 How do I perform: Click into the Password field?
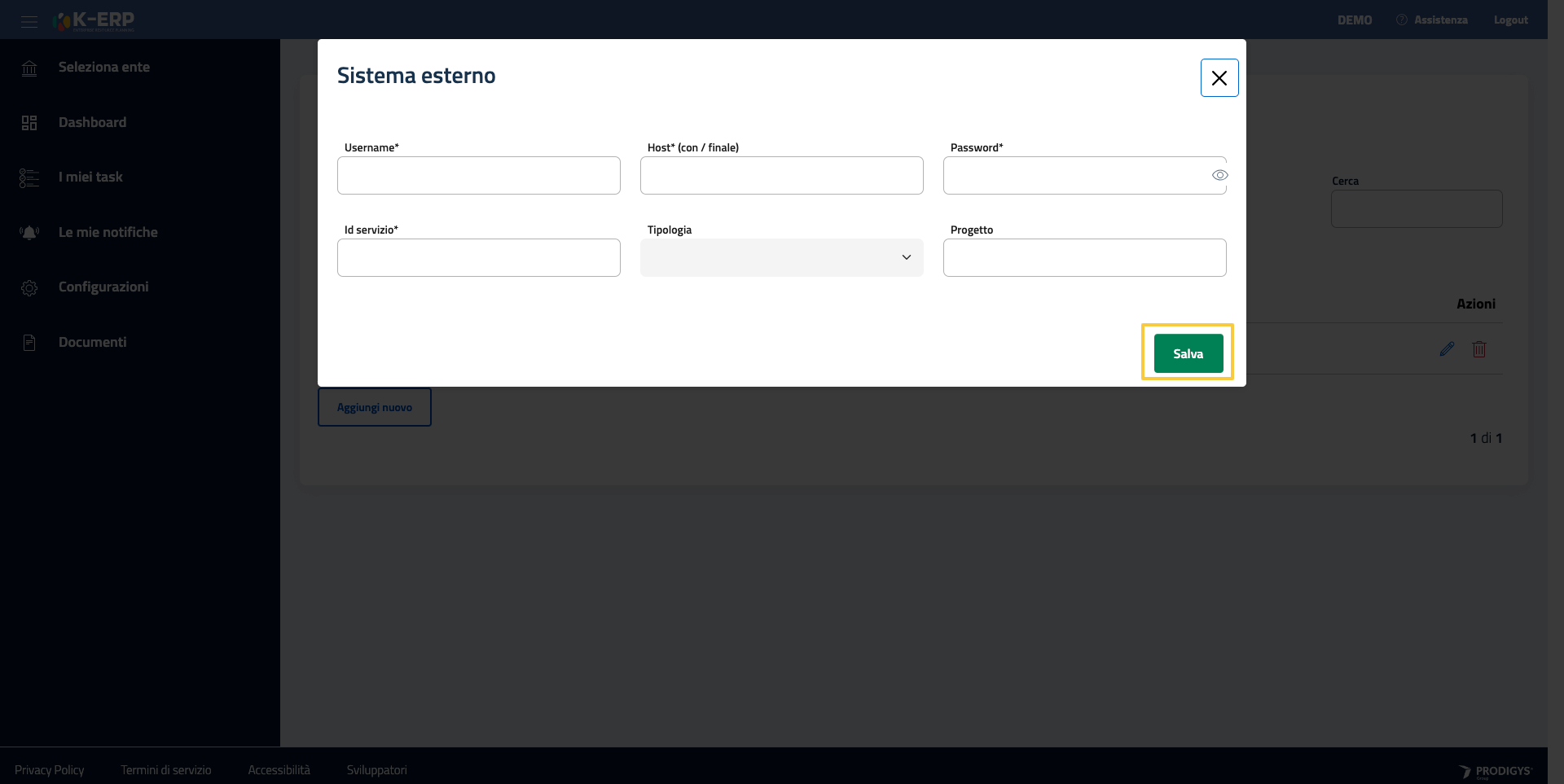point(1075,176)
